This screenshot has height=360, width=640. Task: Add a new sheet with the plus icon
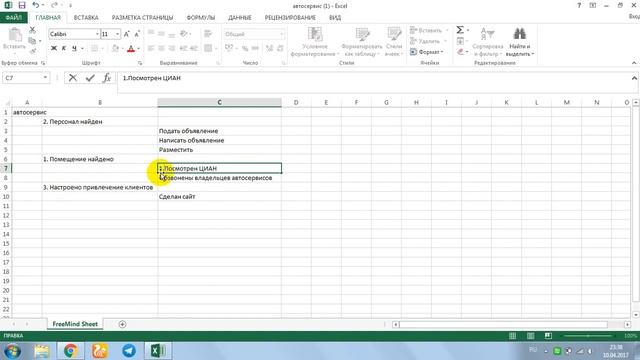click(x=122, y=324)
